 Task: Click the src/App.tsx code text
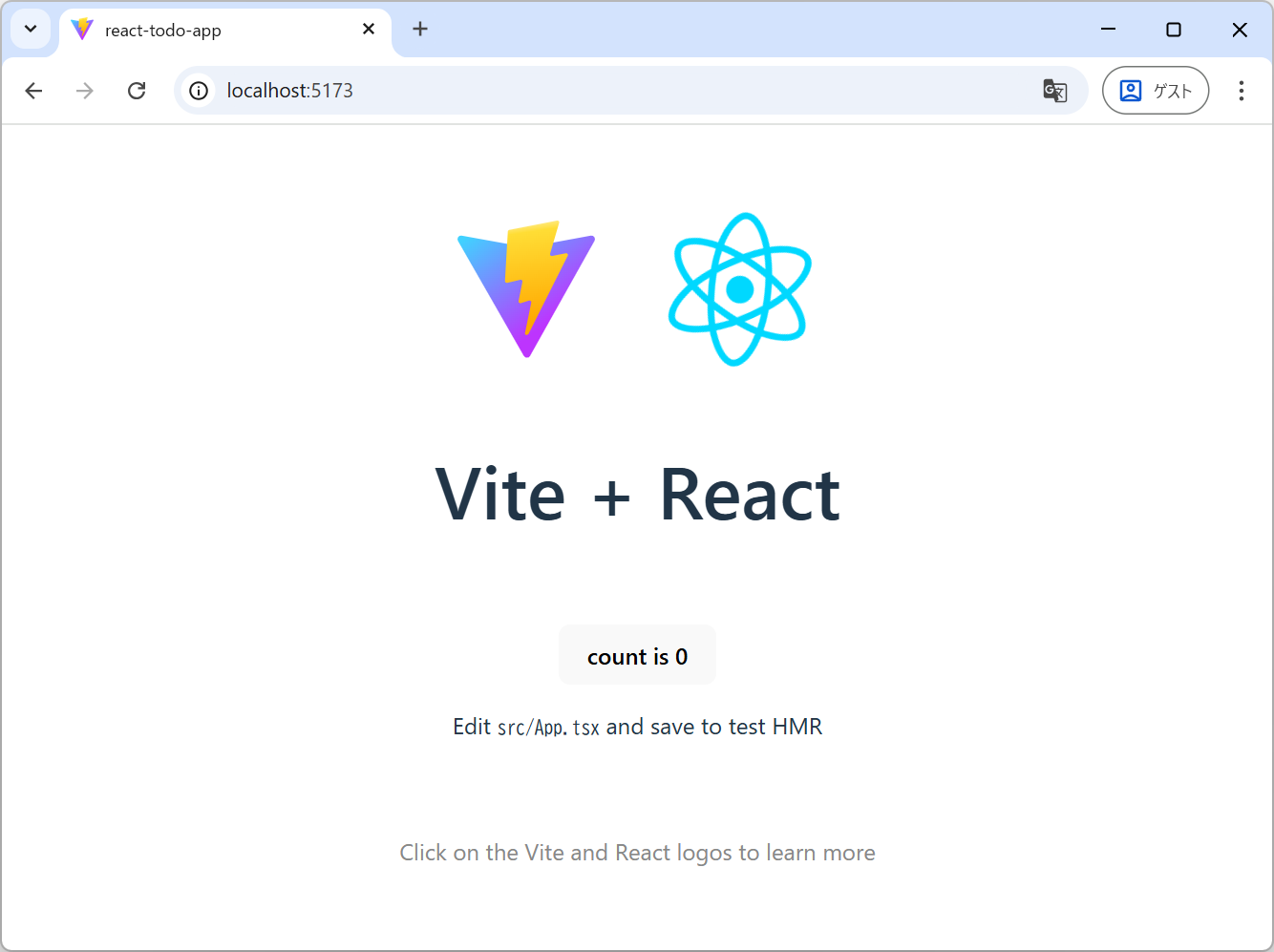pyautogui.click(x=548, y=728)
